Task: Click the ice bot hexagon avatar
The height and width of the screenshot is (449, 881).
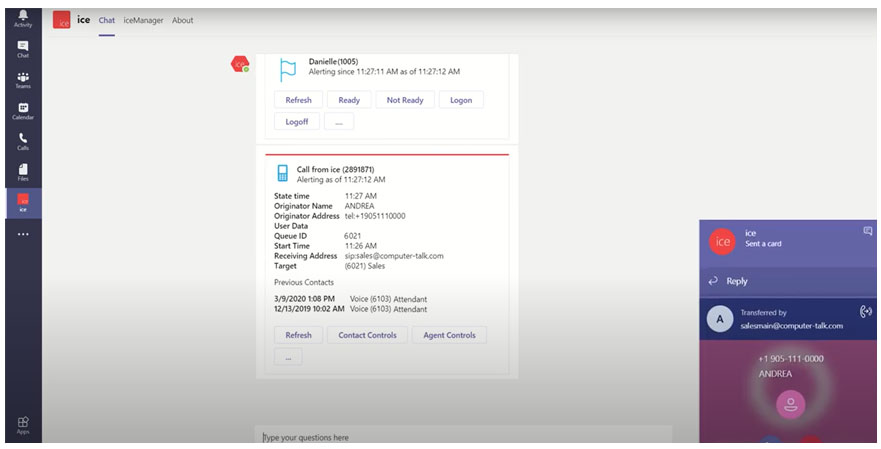Action: pos(240,64)
